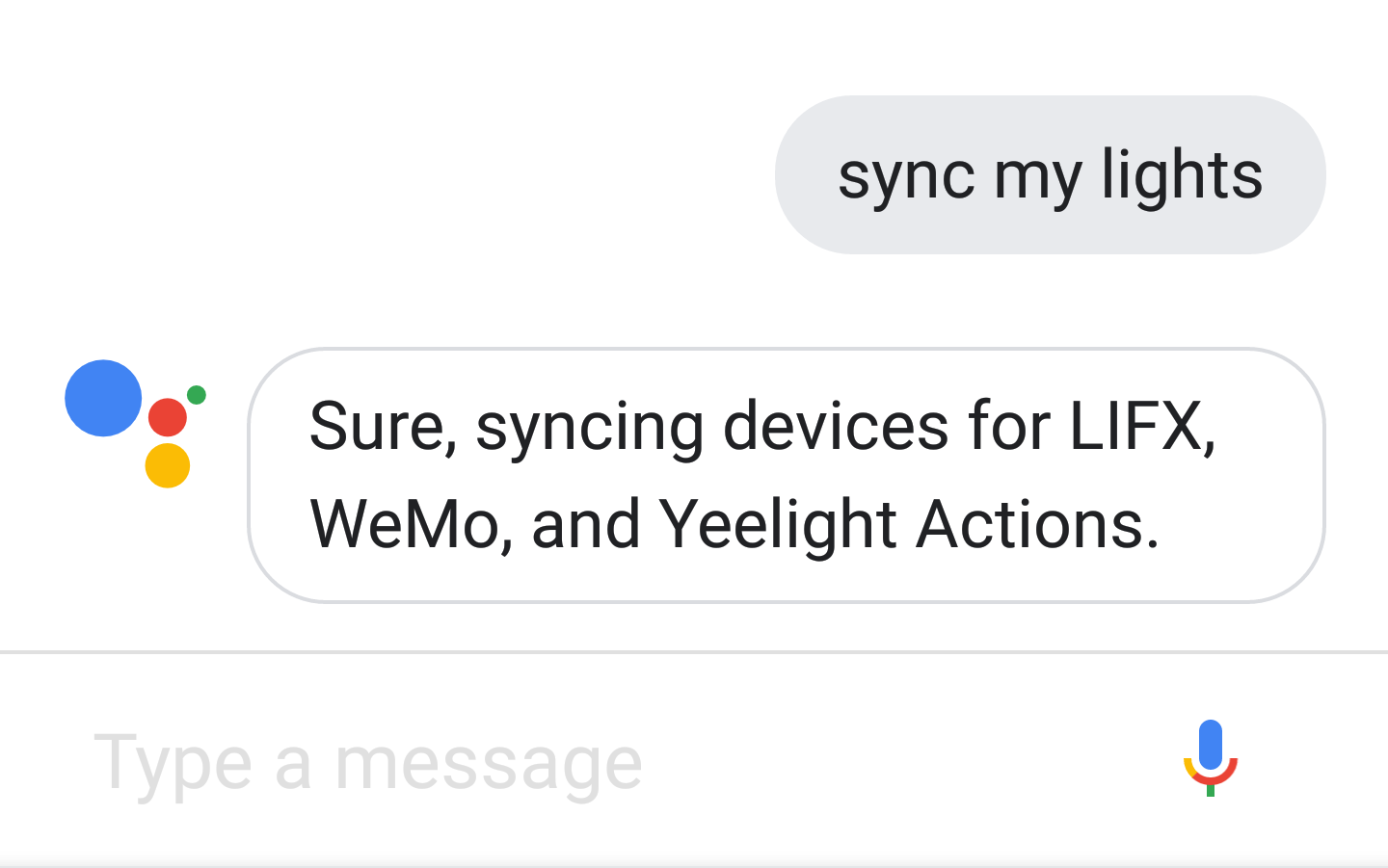Viewport: 1388px width, 868px height.
Task: Click the Google Assistant logo
Action: point(136,424)
